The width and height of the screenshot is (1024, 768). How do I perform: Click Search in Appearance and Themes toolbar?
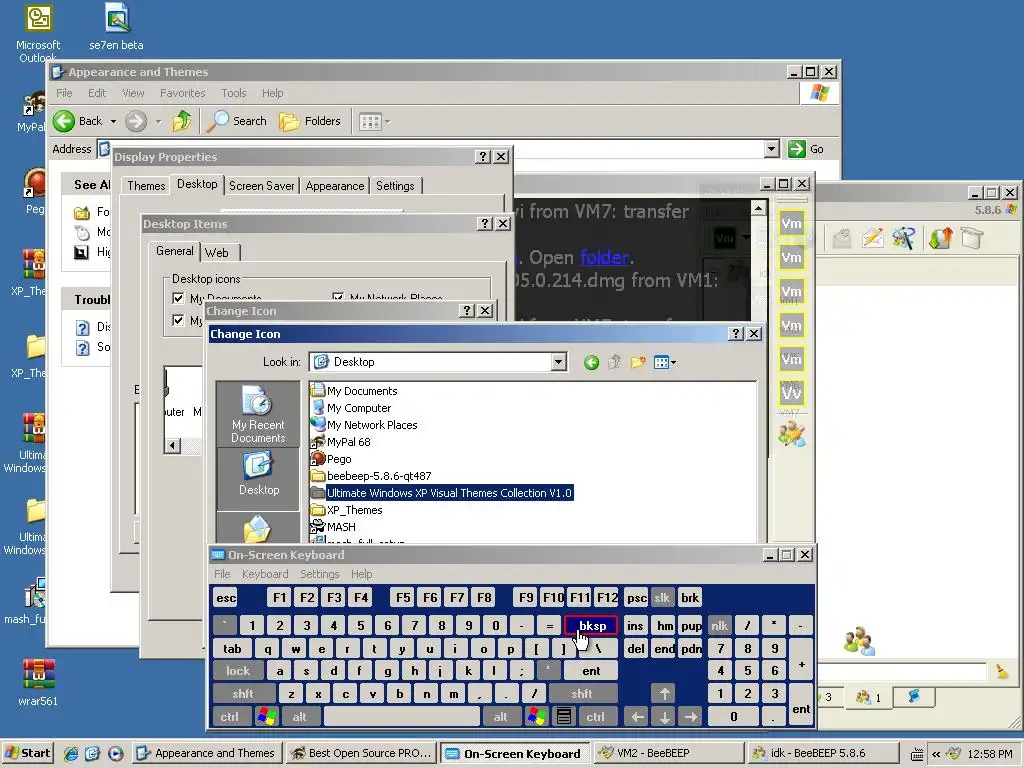point(237,121)
